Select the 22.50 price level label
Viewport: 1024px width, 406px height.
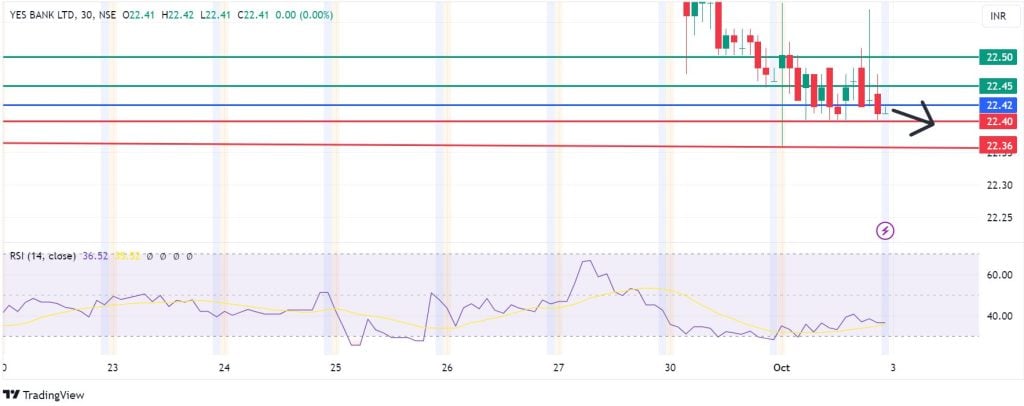999,57
